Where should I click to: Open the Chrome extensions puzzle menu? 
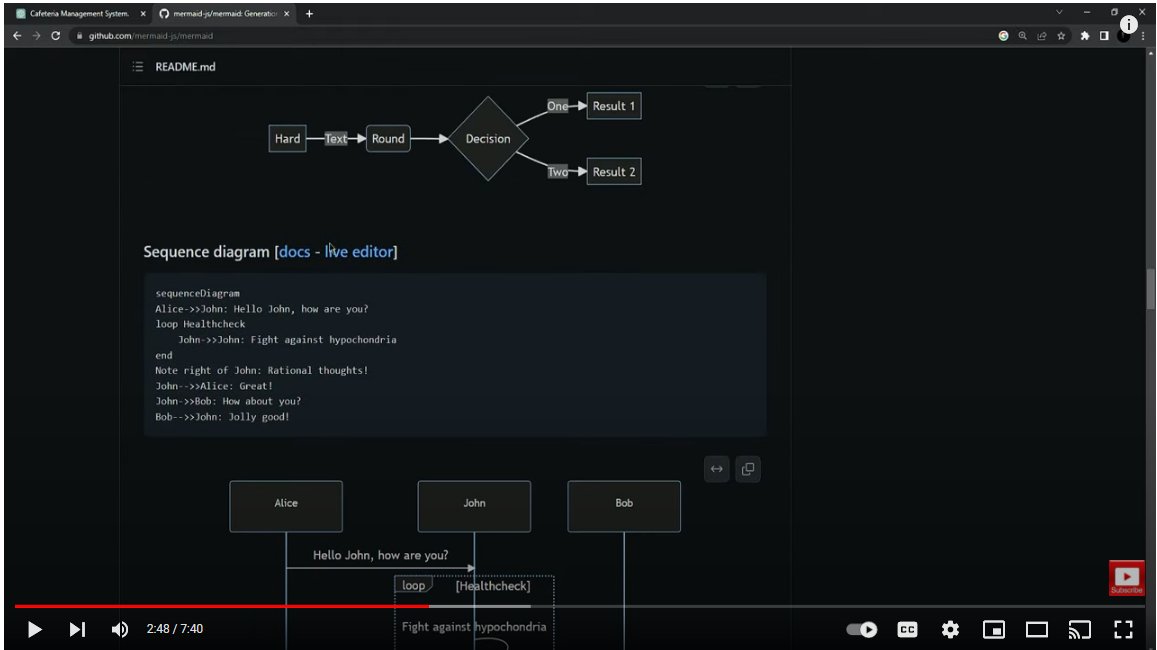1083,35
